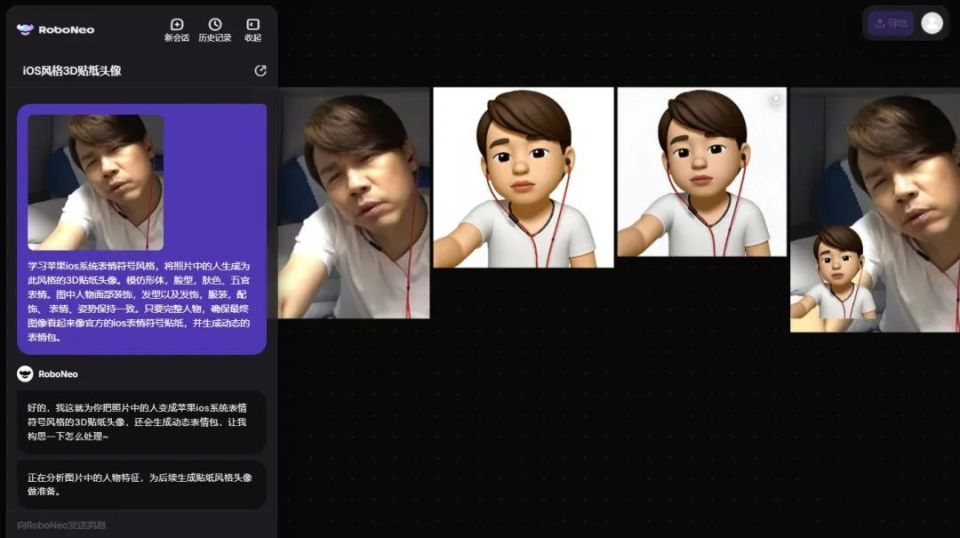This screenshot has width=960, height=538.
Task: Click the share icon beside iOS风格3D贴纸头像
Action: tap(260, 70)
